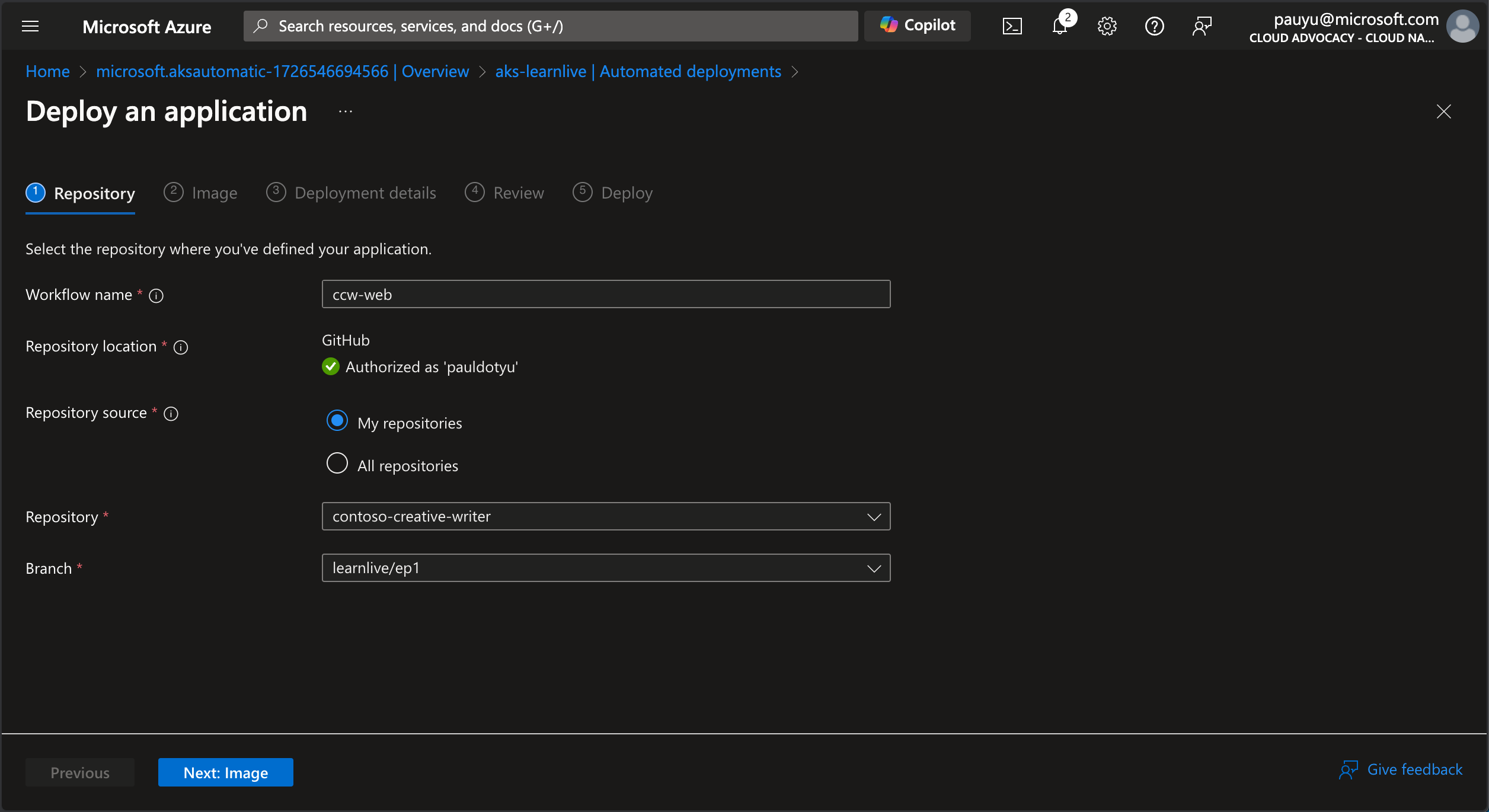Open aks-learnlive Automated deployments breadcrumb
1489x812 pixels.
click(638, 71)
